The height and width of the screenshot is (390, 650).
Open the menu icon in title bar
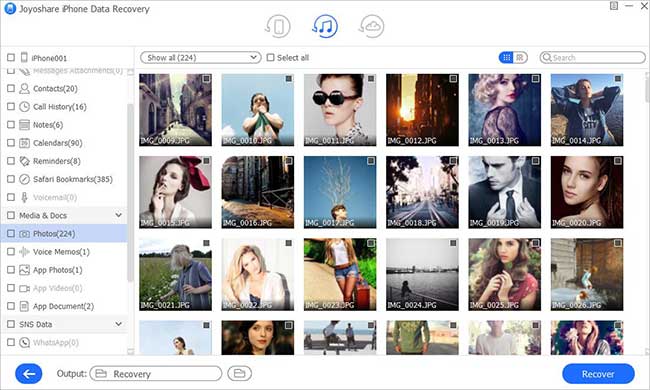point(614,6)
